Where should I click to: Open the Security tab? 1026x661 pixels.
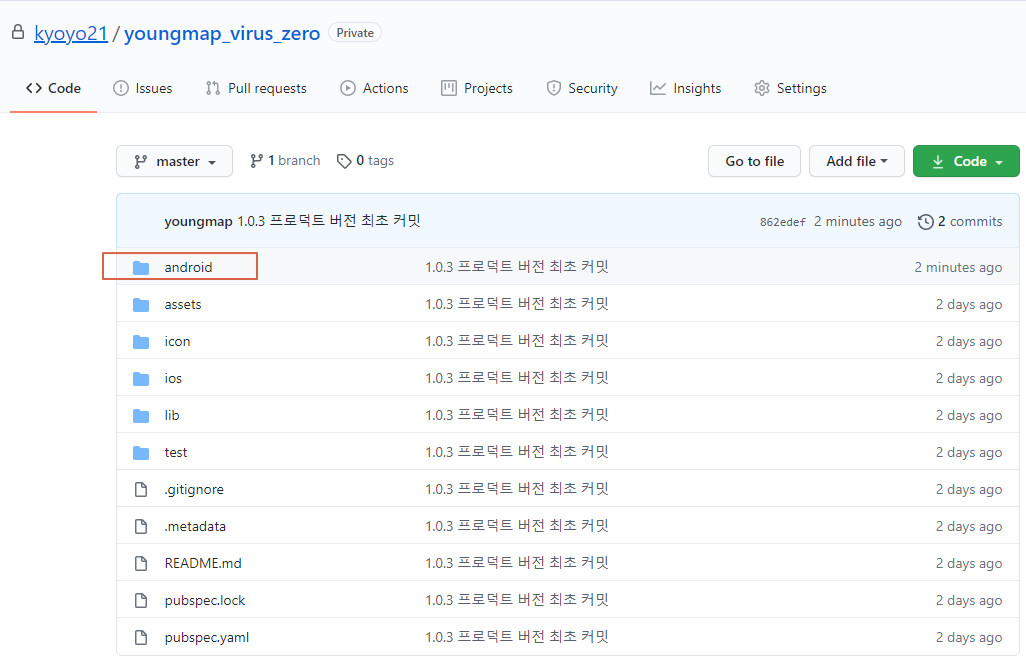pyautogui.click(x=582, y=88)
